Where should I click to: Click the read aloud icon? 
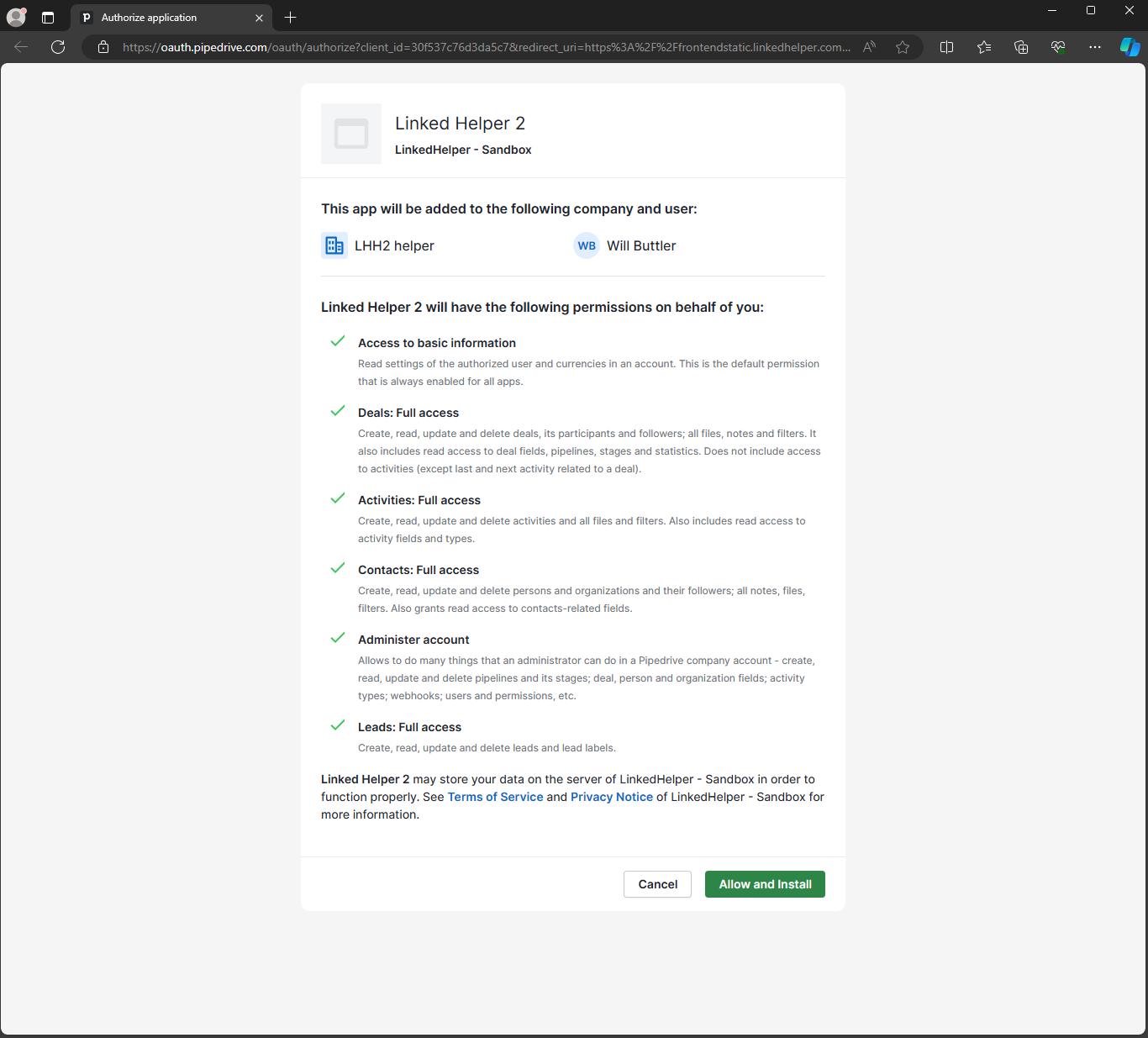868,47
